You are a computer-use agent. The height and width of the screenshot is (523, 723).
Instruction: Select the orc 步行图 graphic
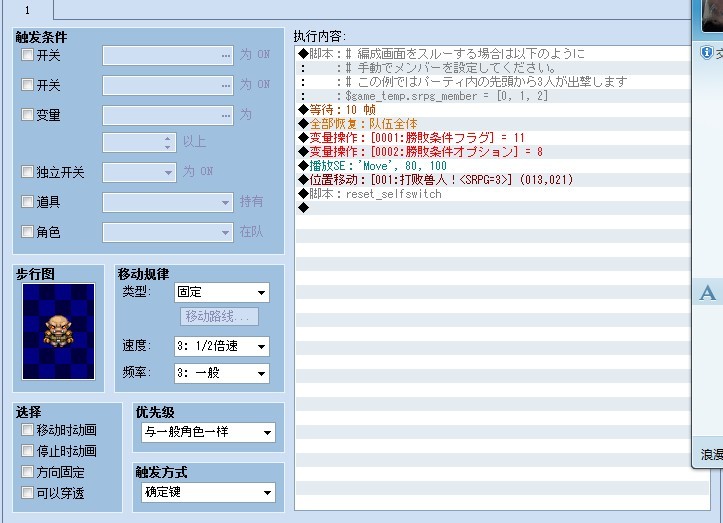(x=59, y=332)
